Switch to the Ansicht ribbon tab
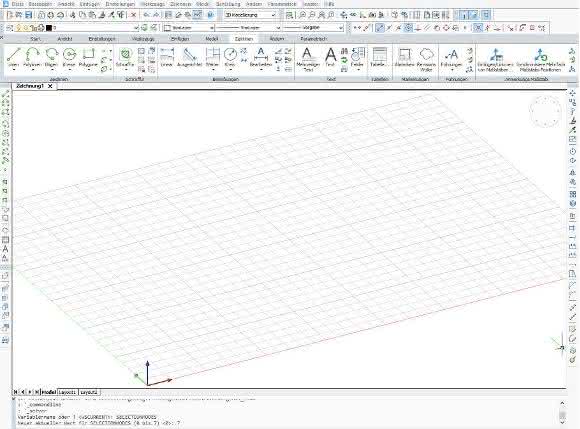The height and width of the screenshot is (429, 580). [x=65, y=39]
